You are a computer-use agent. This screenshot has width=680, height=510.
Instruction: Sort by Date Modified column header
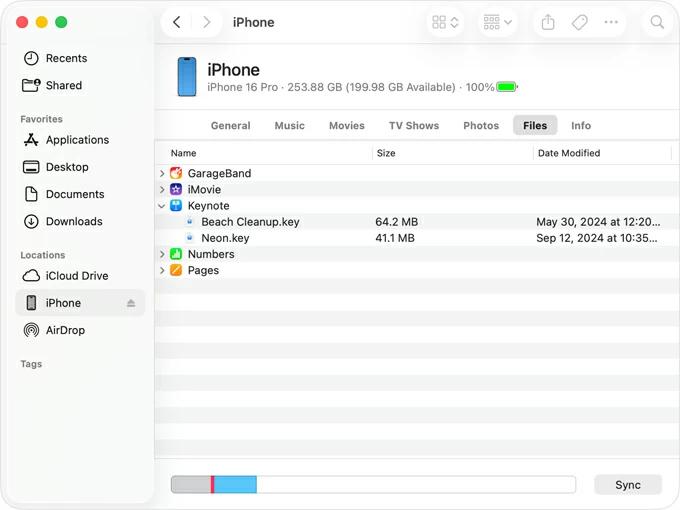click(569, 153)
